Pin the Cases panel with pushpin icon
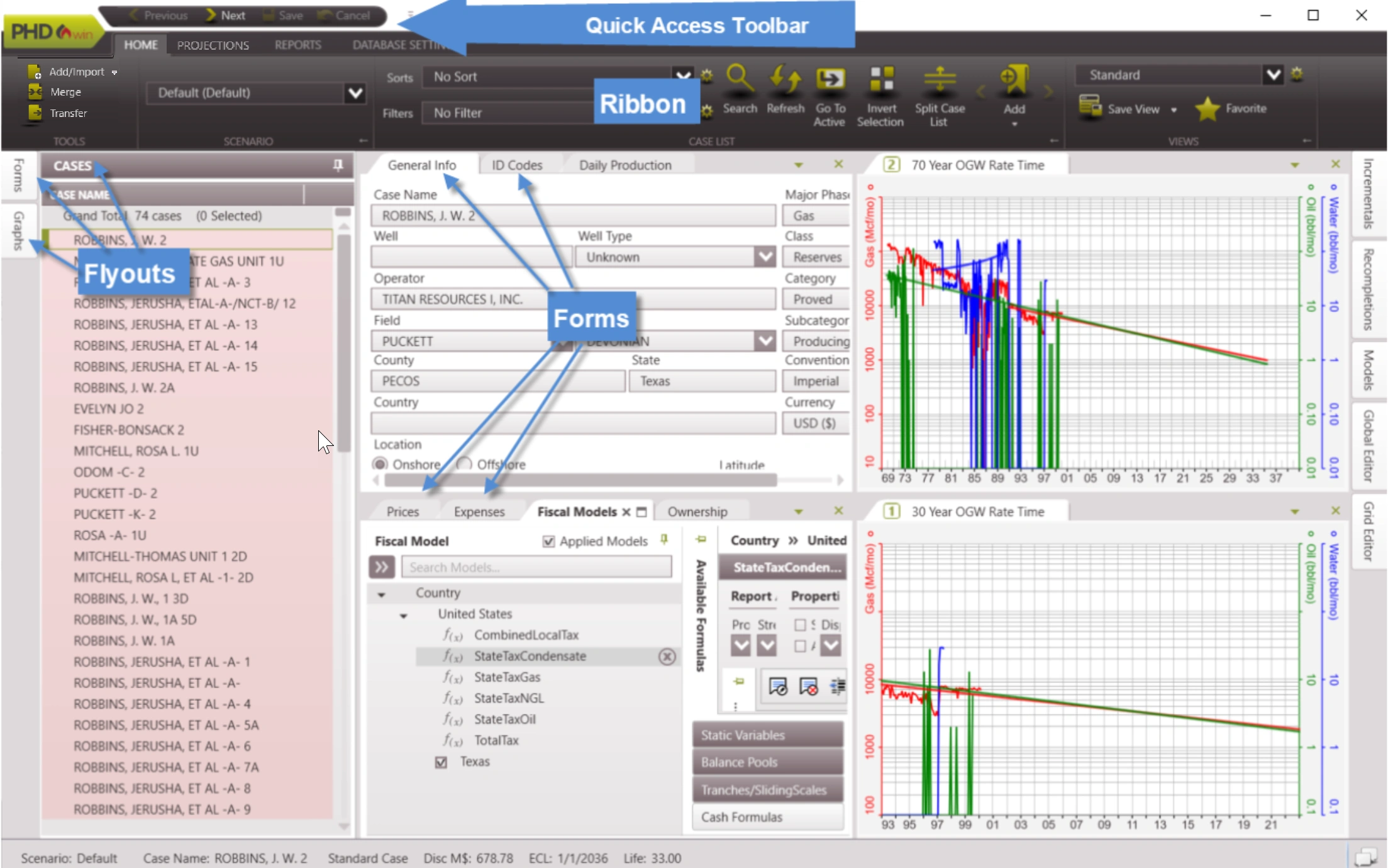 point(338,165)
